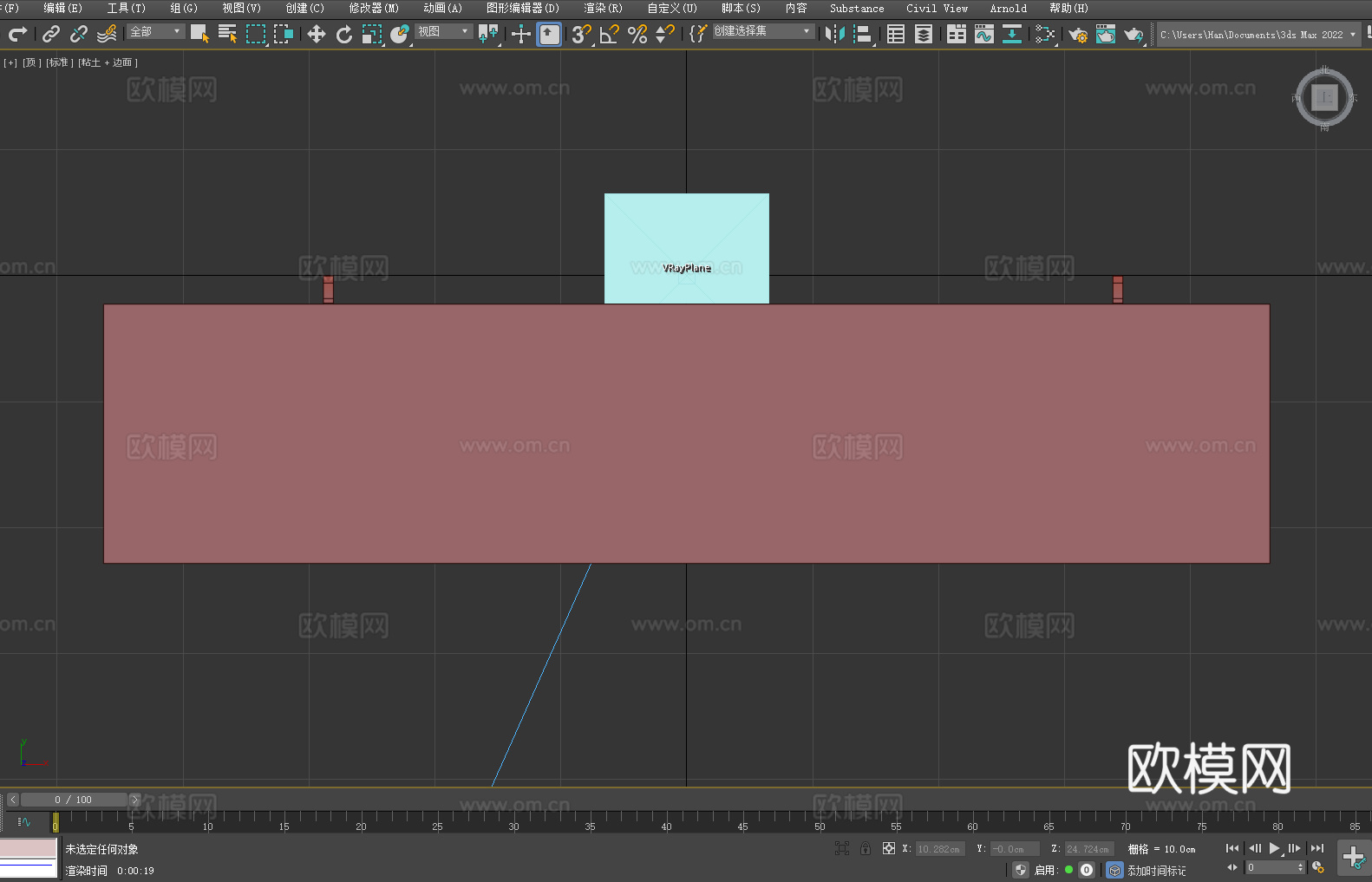The image size is (1372, 882).
Task: Show the Ribbon toggle icon
Action: (x=957, y=34)
